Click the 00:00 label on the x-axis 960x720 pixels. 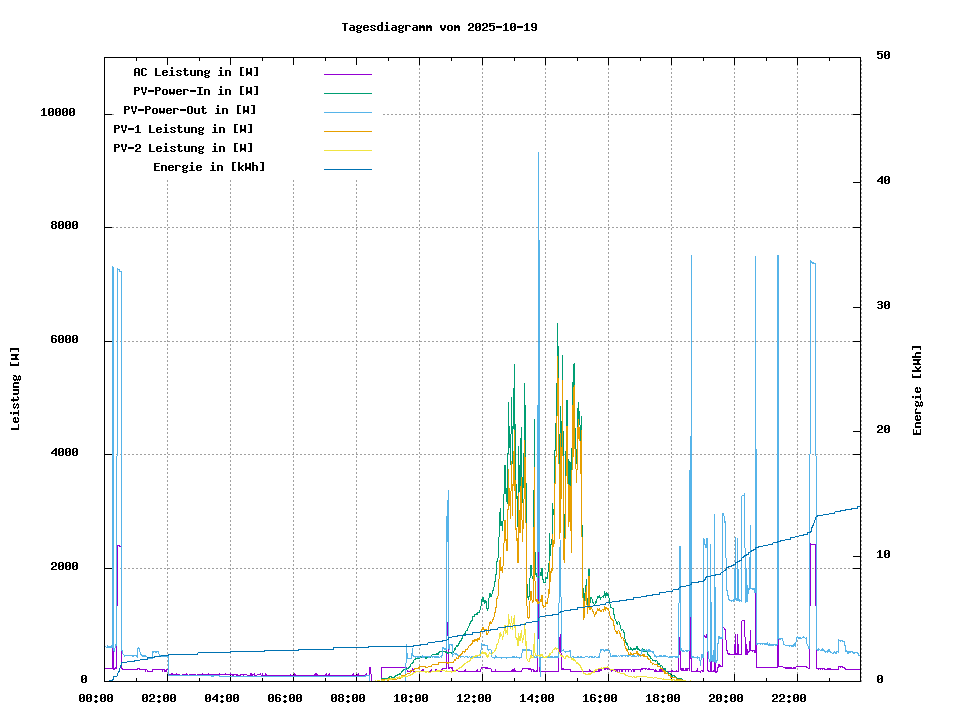point(96,698)
